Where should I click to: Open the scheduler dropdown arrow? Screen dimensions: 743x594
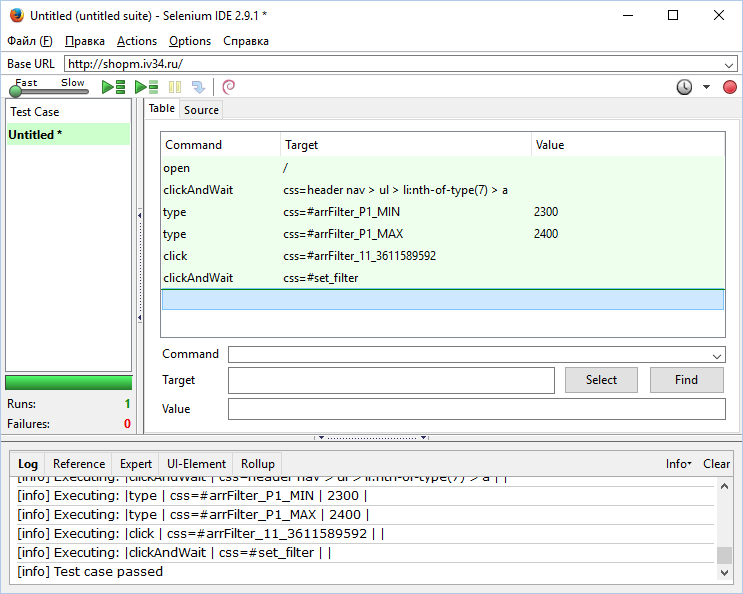(x=706, y=87)
